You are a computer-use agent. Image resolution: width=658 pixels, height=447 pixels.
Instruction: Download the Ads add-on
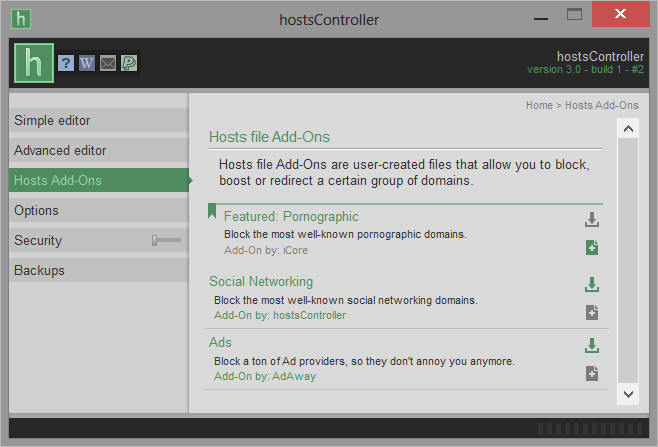[592, 346]
